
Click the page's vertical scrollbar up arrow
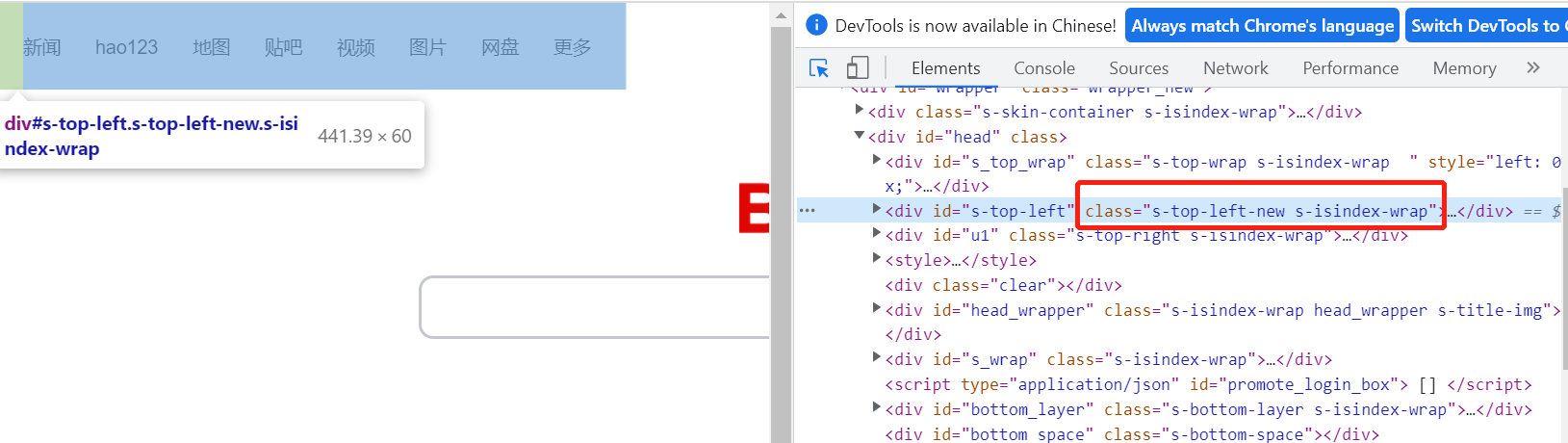pyautogui.click(x=781, y=15)
